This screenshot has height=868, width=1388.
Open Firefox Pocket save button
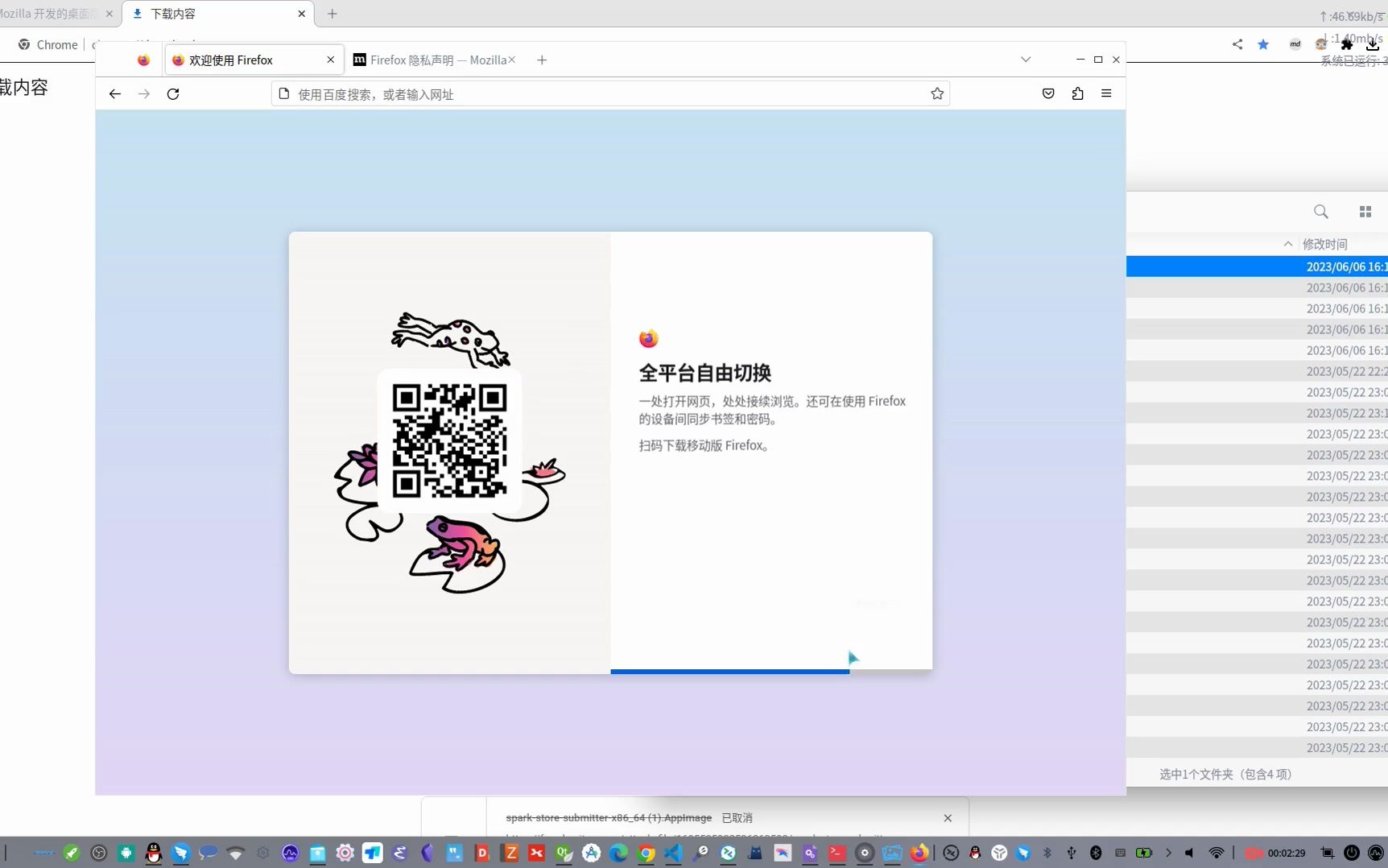pos(1048,93)
